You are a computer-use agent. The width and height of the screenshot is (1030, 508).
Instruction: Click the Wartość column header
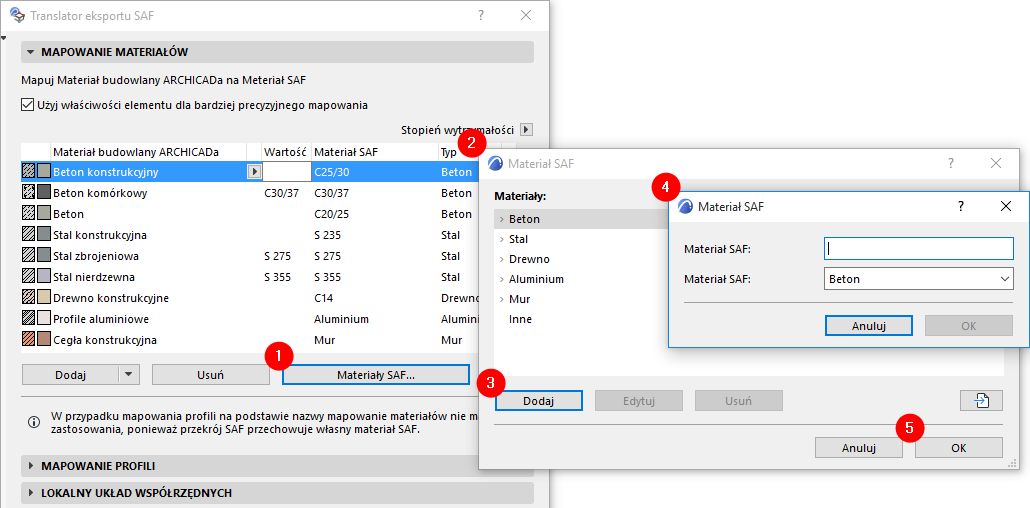pyautogui.click(x=286, y=152)
